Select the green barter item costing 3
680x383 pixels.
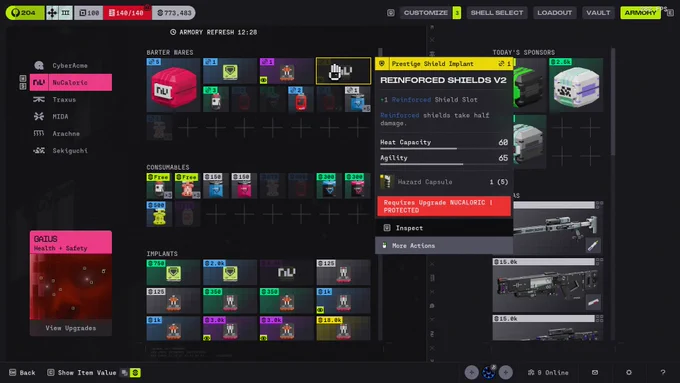coord(216,99)
